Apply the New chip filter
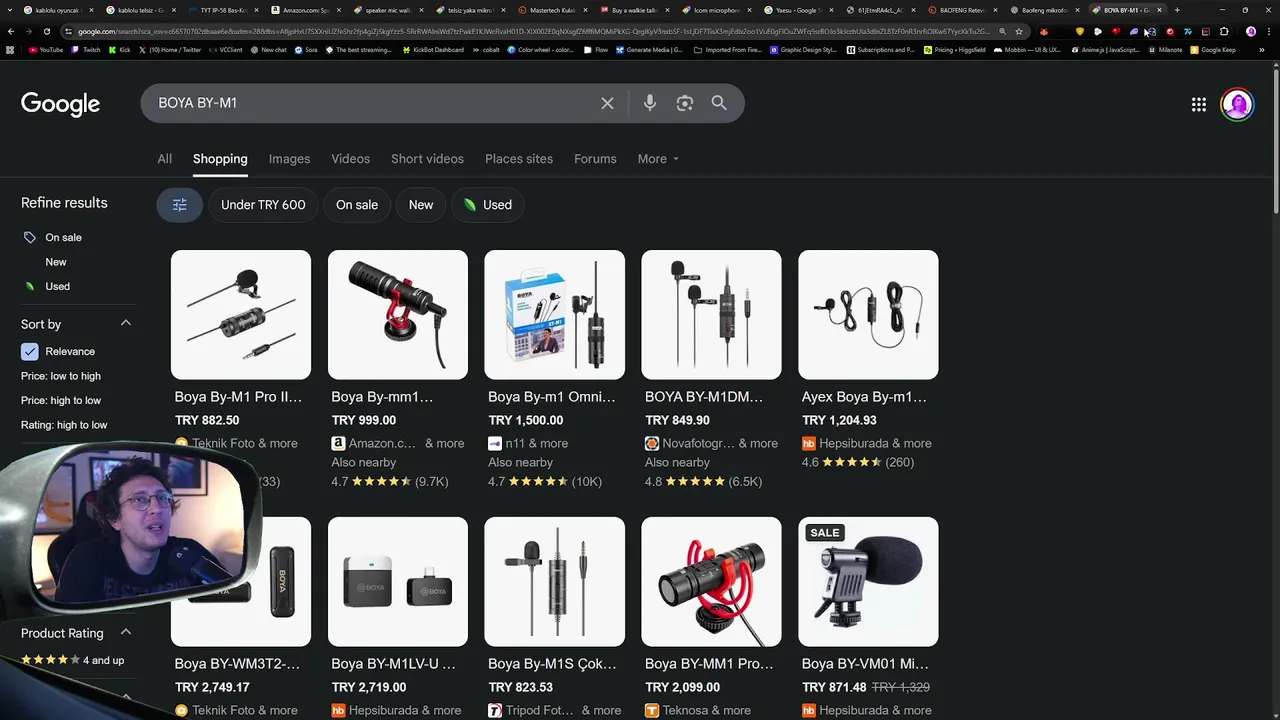The width and height of the screenshot is (1280, 720). coord(421,205)
